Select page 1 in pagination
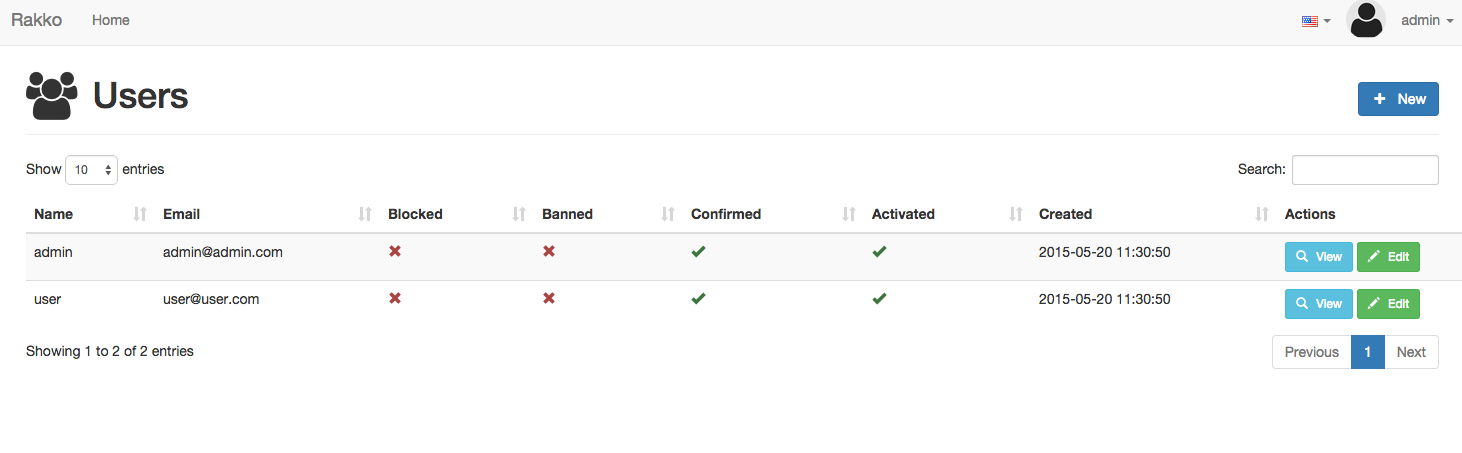The image size is (1462, 453). click(x=1368, y=352)
